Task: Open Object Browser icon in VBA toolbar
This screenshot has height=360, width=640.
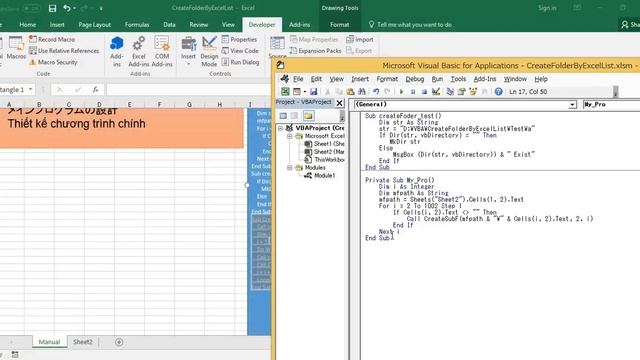Action: [473, 92]
